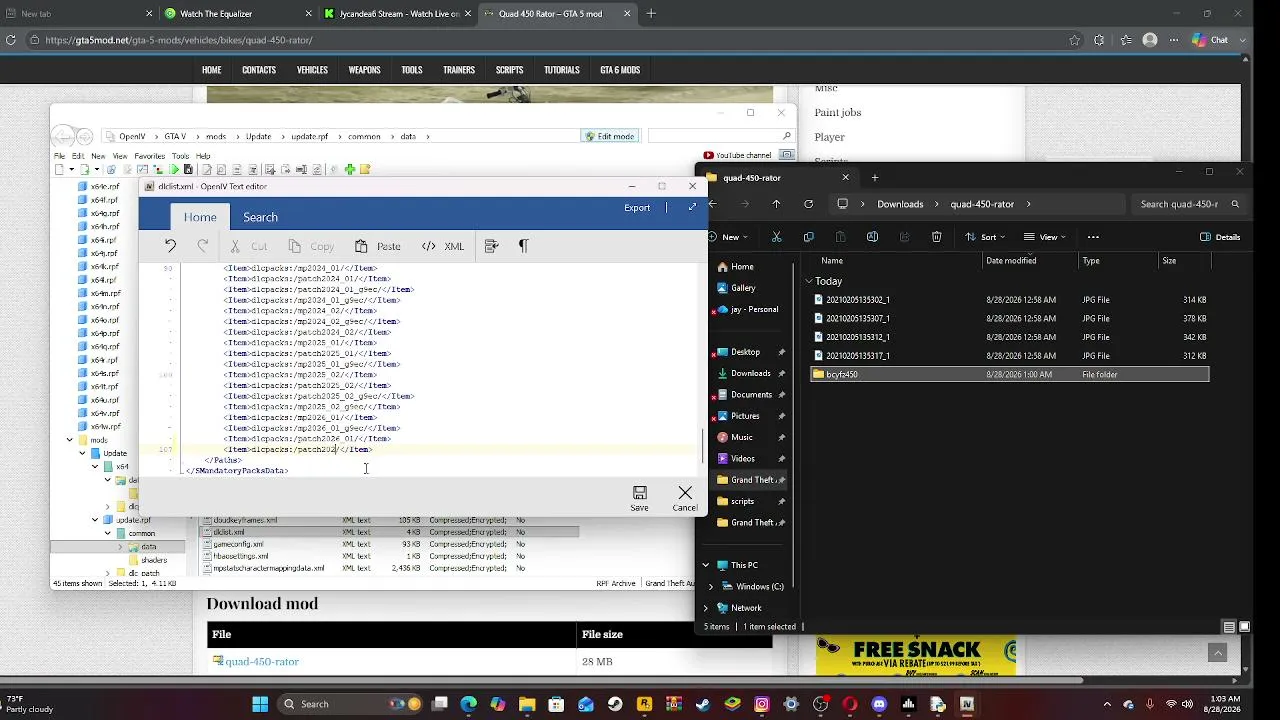Add a new tab in File Explorer
The image size is (1280, 720).
point(875,178)
